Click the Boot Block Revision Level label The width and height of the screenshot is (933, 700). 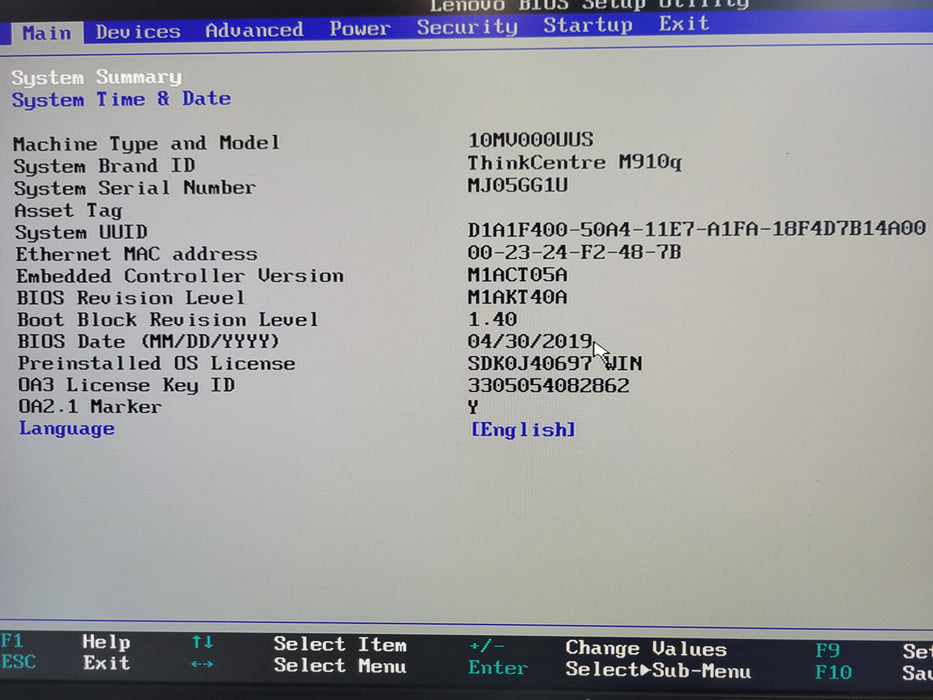tap(167, 320)
